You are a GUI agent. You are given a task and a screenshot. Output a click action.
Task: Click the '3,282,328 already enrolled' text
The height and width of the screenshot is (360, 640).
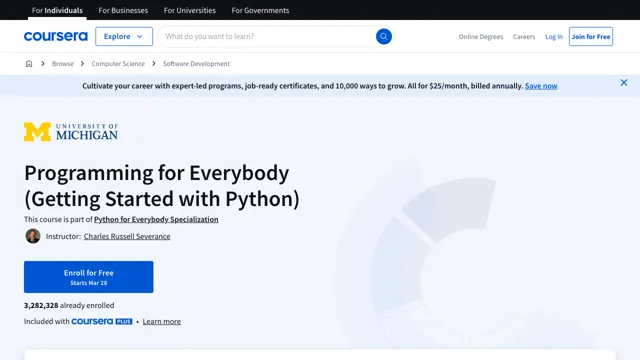coord(69,305)
